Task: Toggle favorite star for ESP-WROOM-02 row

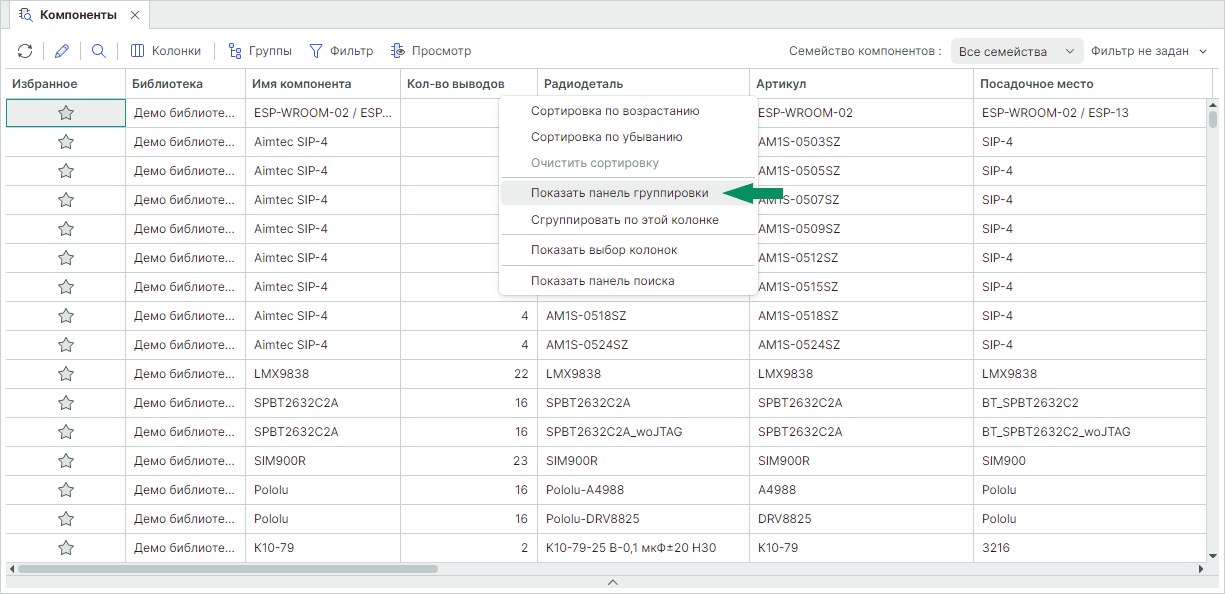Action: 66,113
